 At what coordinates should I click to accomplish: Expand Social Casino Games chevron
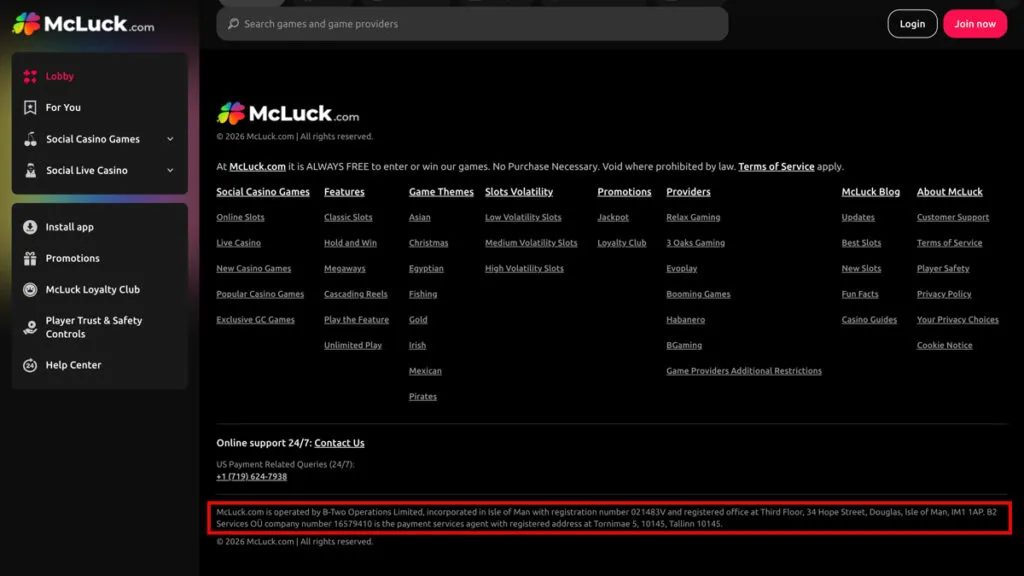coord(170,139)
